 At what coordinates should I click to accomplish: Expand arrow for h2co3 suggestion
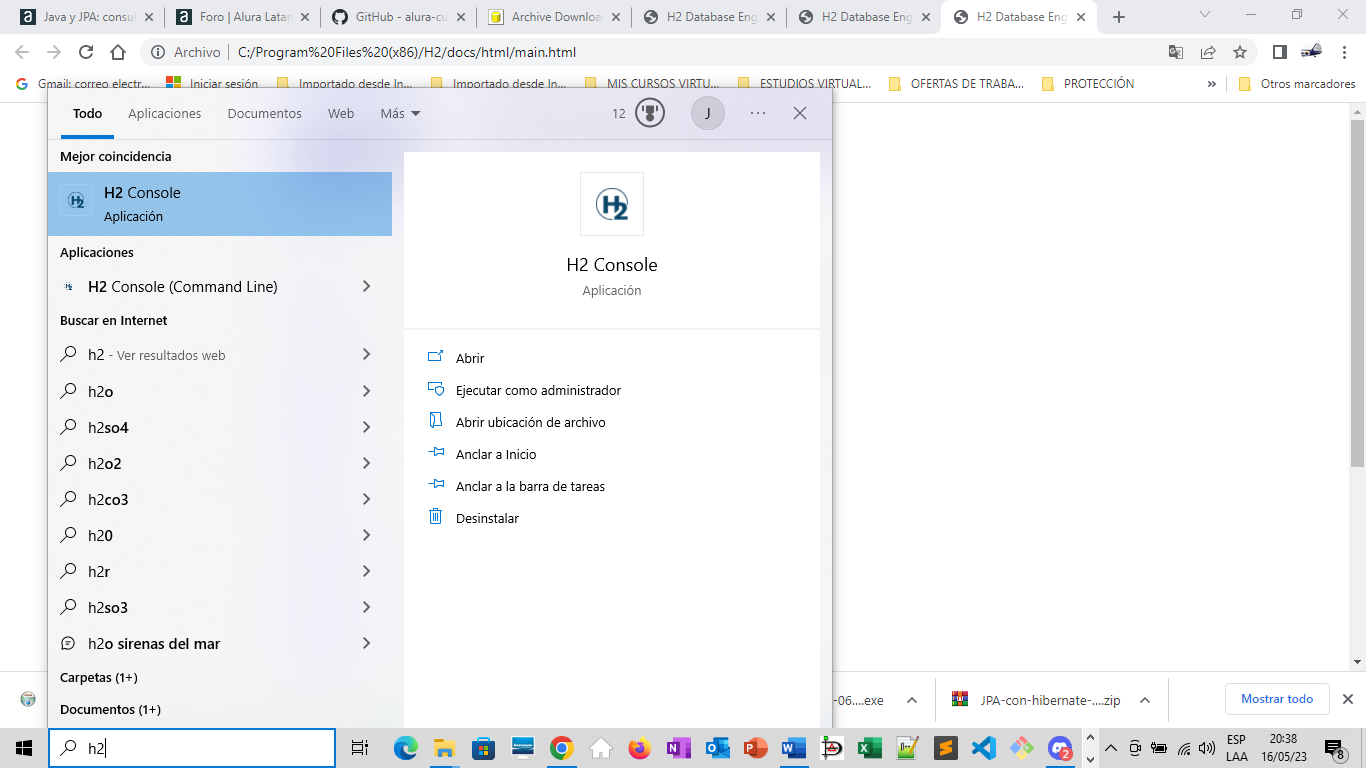(x=366, y=499)
